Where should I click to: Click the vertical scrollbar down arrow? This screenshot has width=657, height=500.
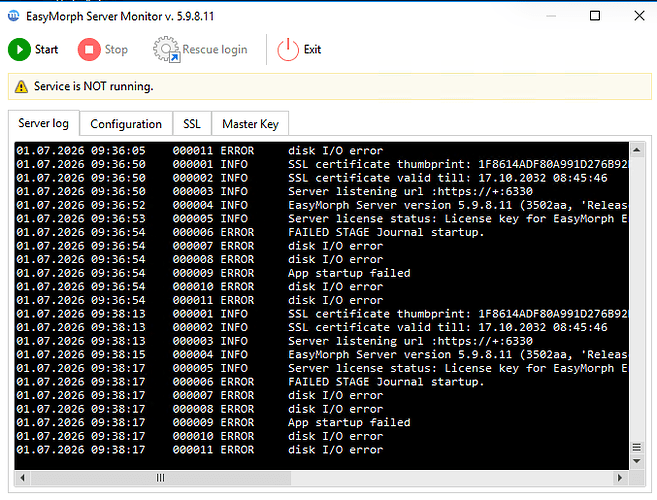pyautogui.click(x=637, y=461)
